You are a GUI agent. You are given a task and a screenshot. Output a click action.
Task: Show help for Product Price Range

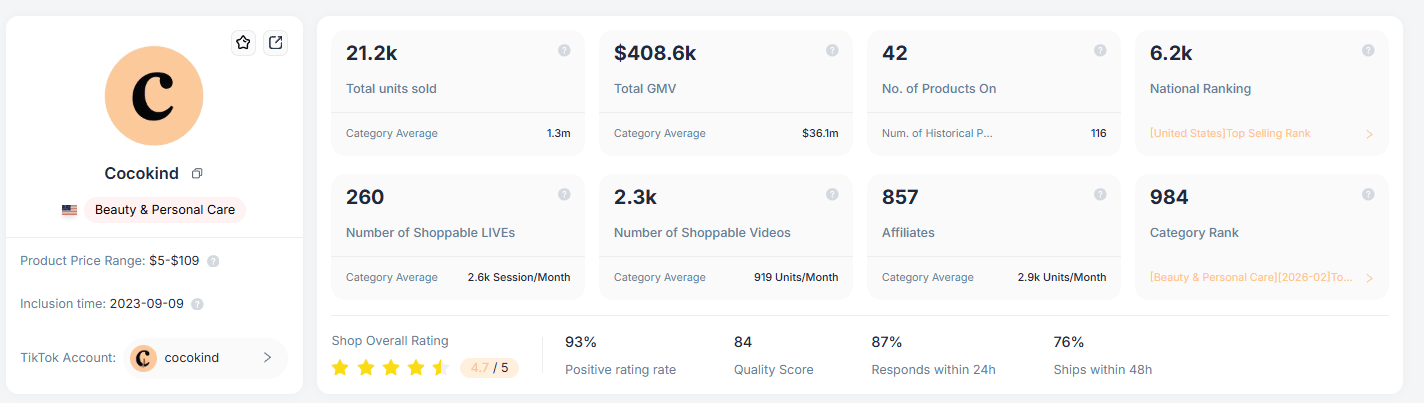pos(213,261)
